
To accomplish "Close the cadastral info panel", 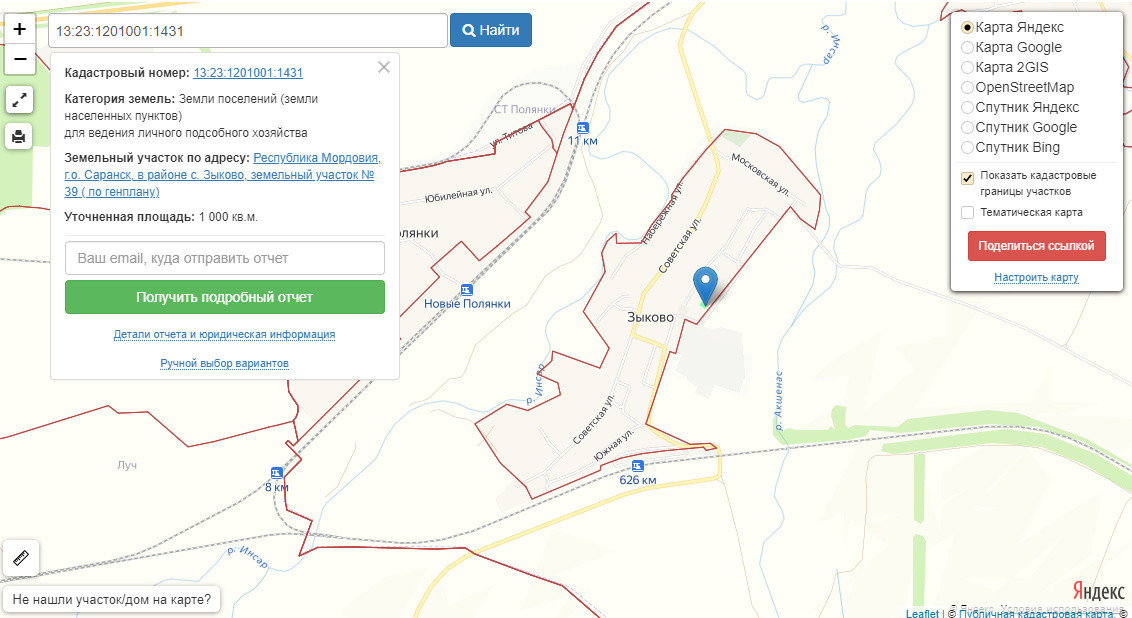I will pos(383,67).
